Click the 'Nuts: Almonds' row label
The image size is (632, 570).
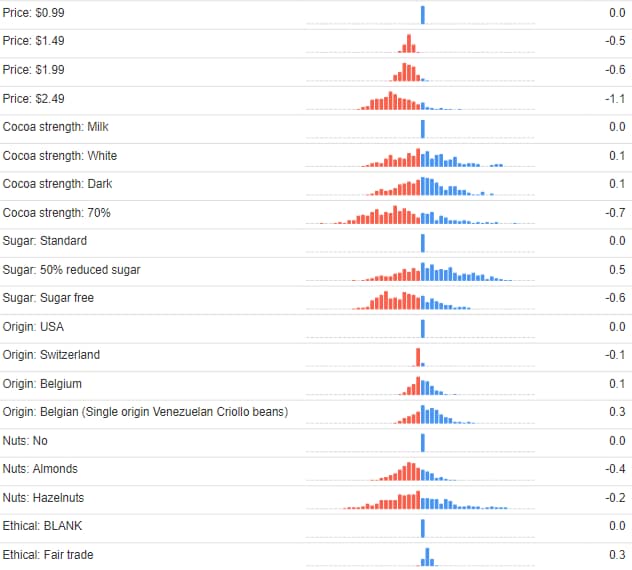coord(40,469)
